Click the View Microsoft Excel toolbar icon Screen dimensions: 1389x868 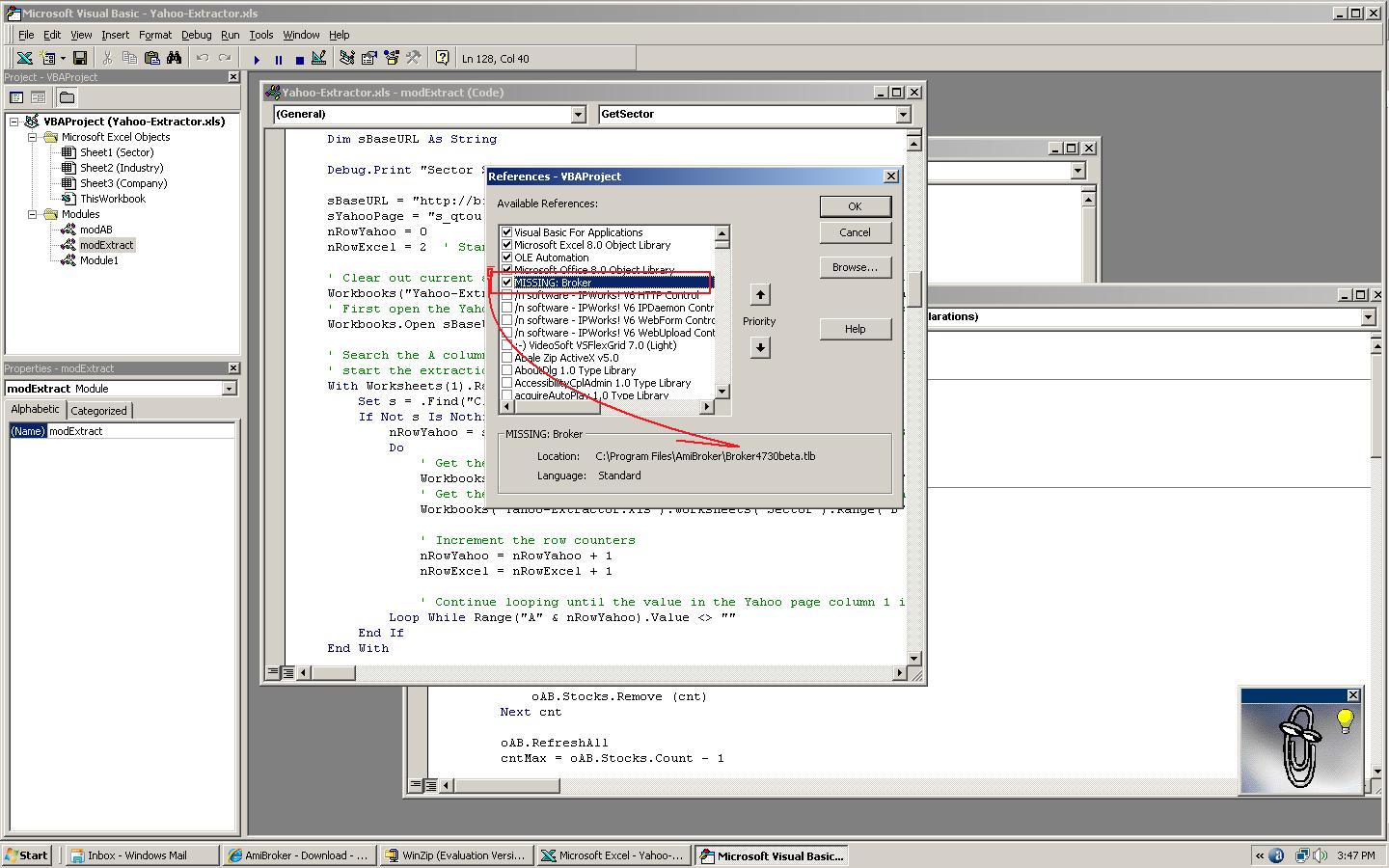point(24,59)
